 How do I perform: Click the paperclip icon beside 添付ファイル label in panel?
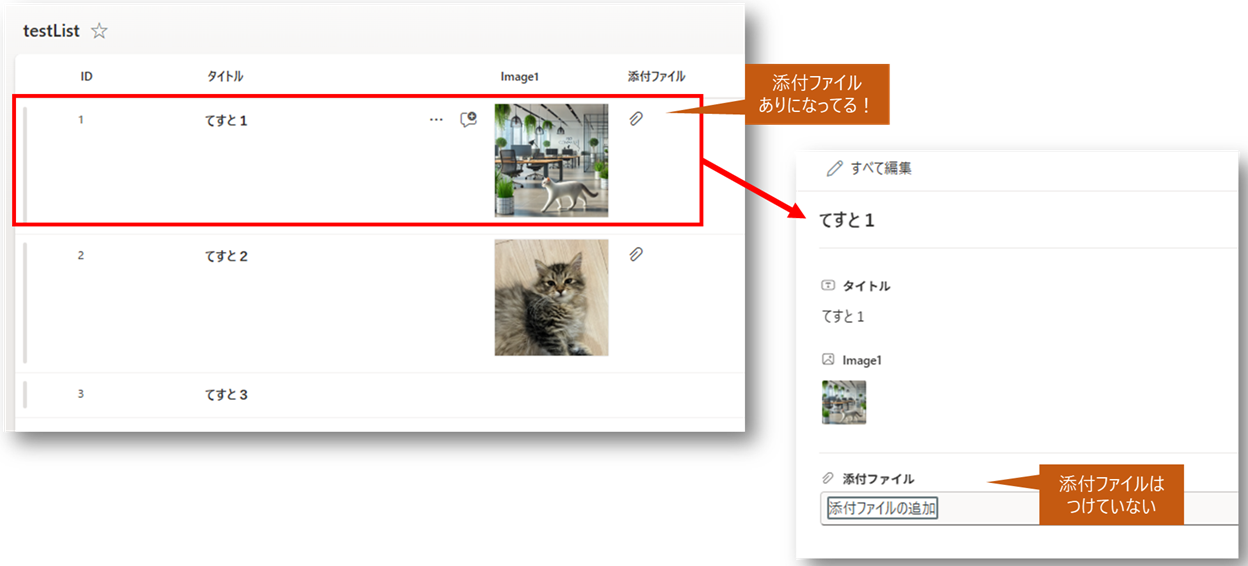pyautogui.click(x=828, y=478)
